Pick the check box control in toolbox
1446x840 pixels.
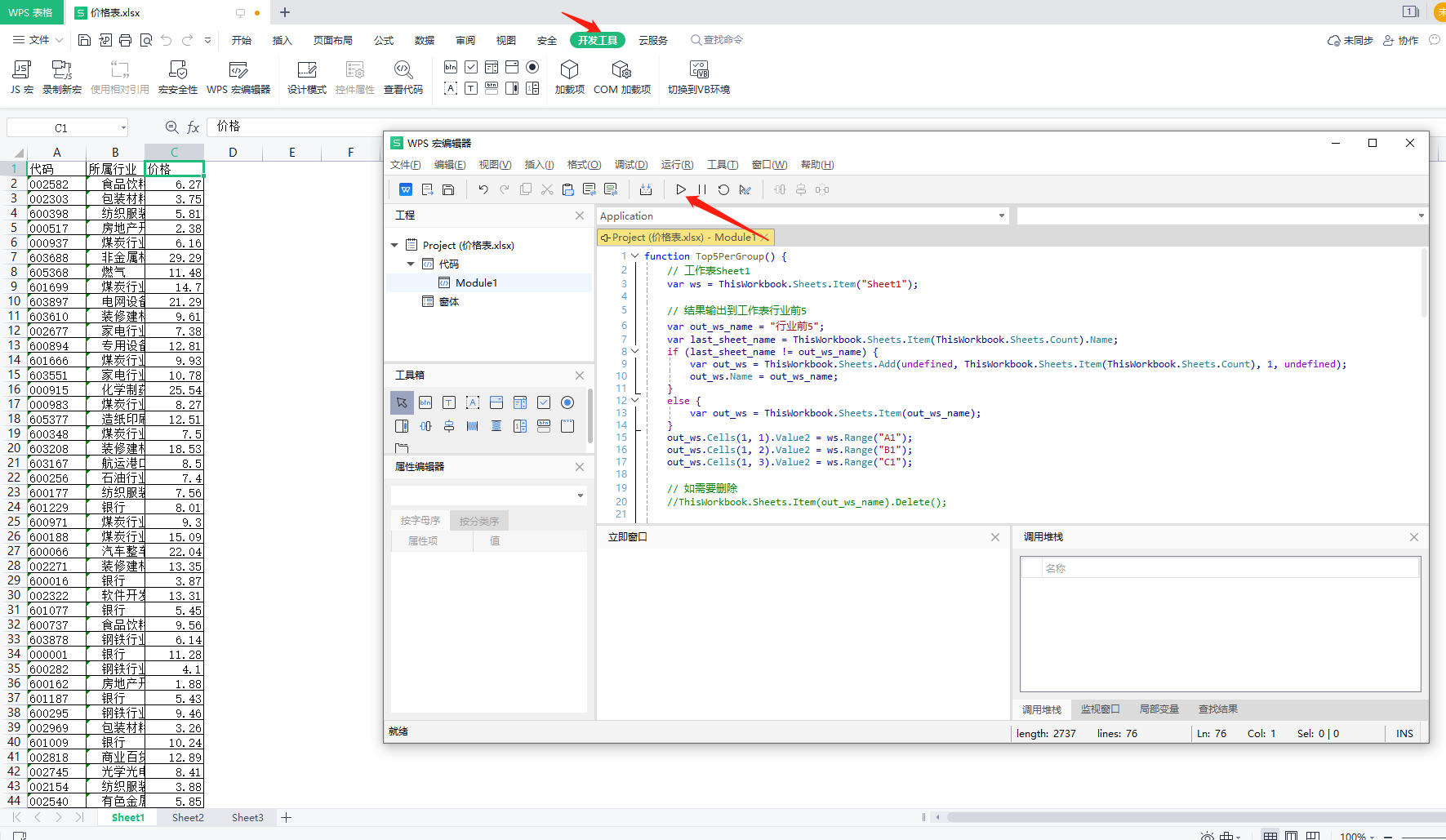544,402
